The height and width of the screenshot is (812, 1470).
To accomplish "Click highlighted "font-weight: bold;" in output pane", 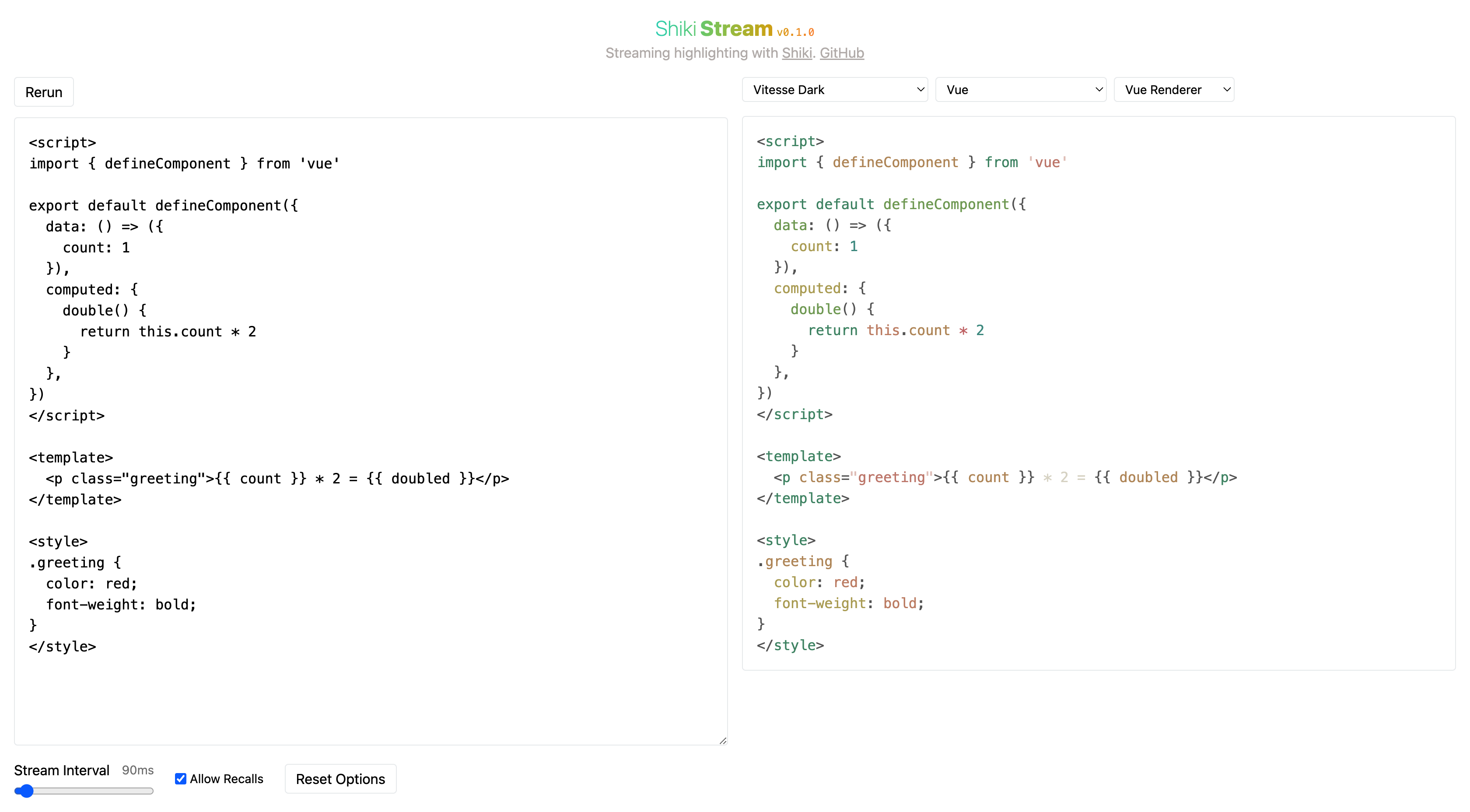I will tap(849, 603).
